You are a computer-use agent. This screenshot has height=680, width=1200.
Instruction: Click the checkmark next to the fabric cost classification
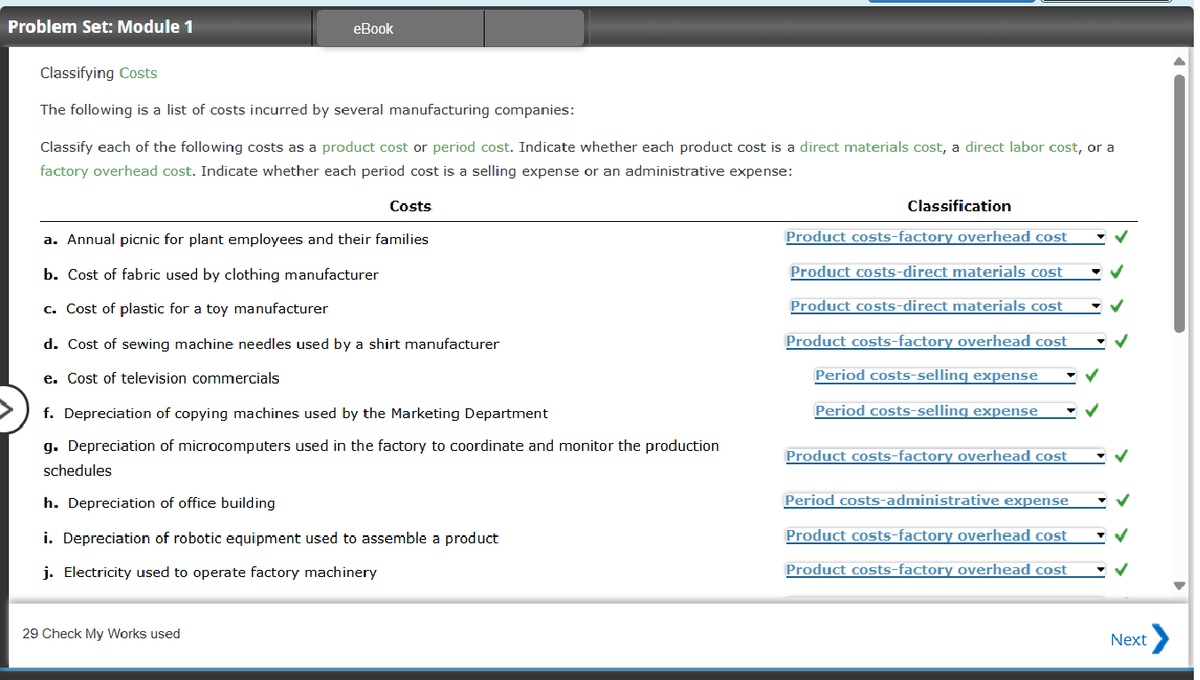[1117, 271]
